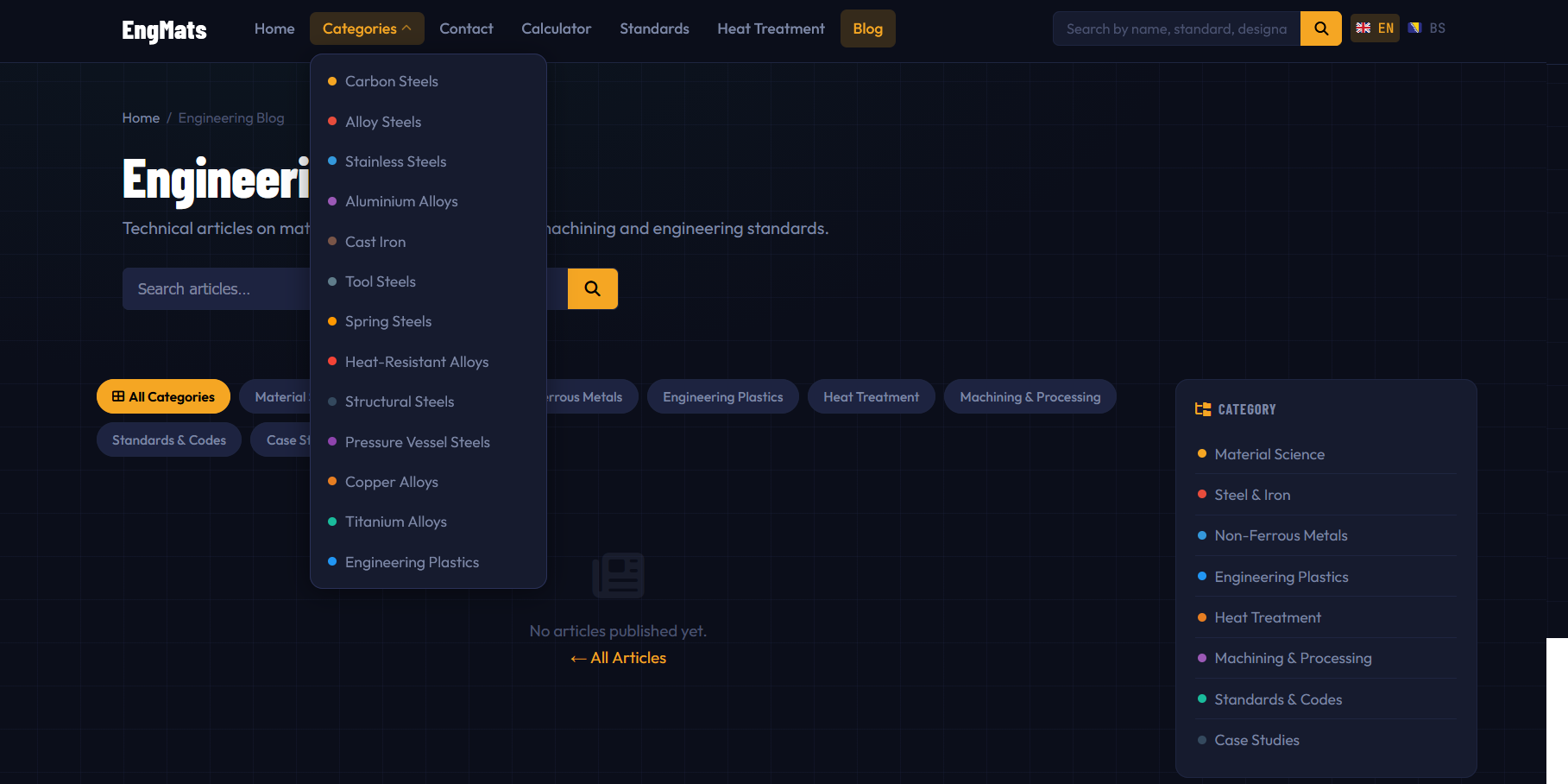
Task: Filter by Heat Treatment chip
Action: coord(871,396)
